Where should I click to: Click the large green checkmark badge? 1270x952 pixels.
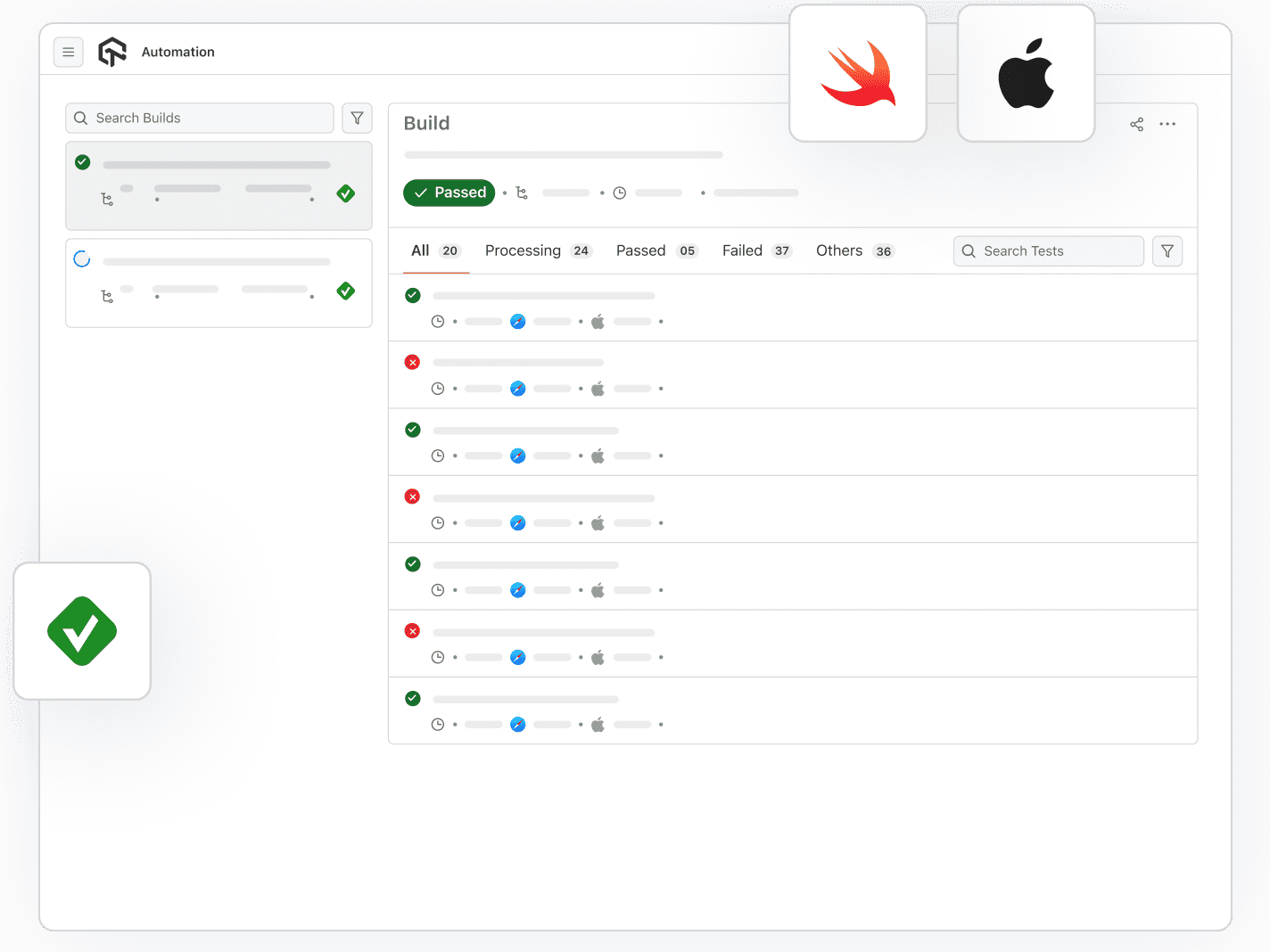(81, 631)
